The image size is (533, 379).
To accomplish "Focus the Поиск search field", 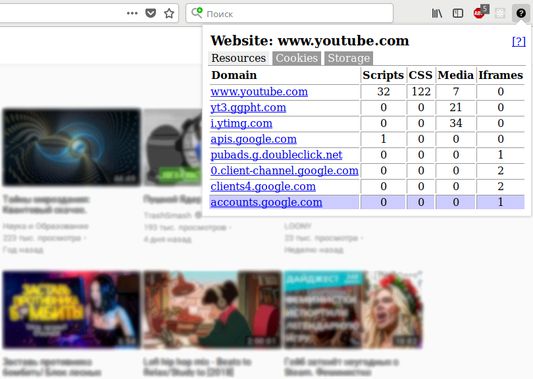I will (290, 13).
